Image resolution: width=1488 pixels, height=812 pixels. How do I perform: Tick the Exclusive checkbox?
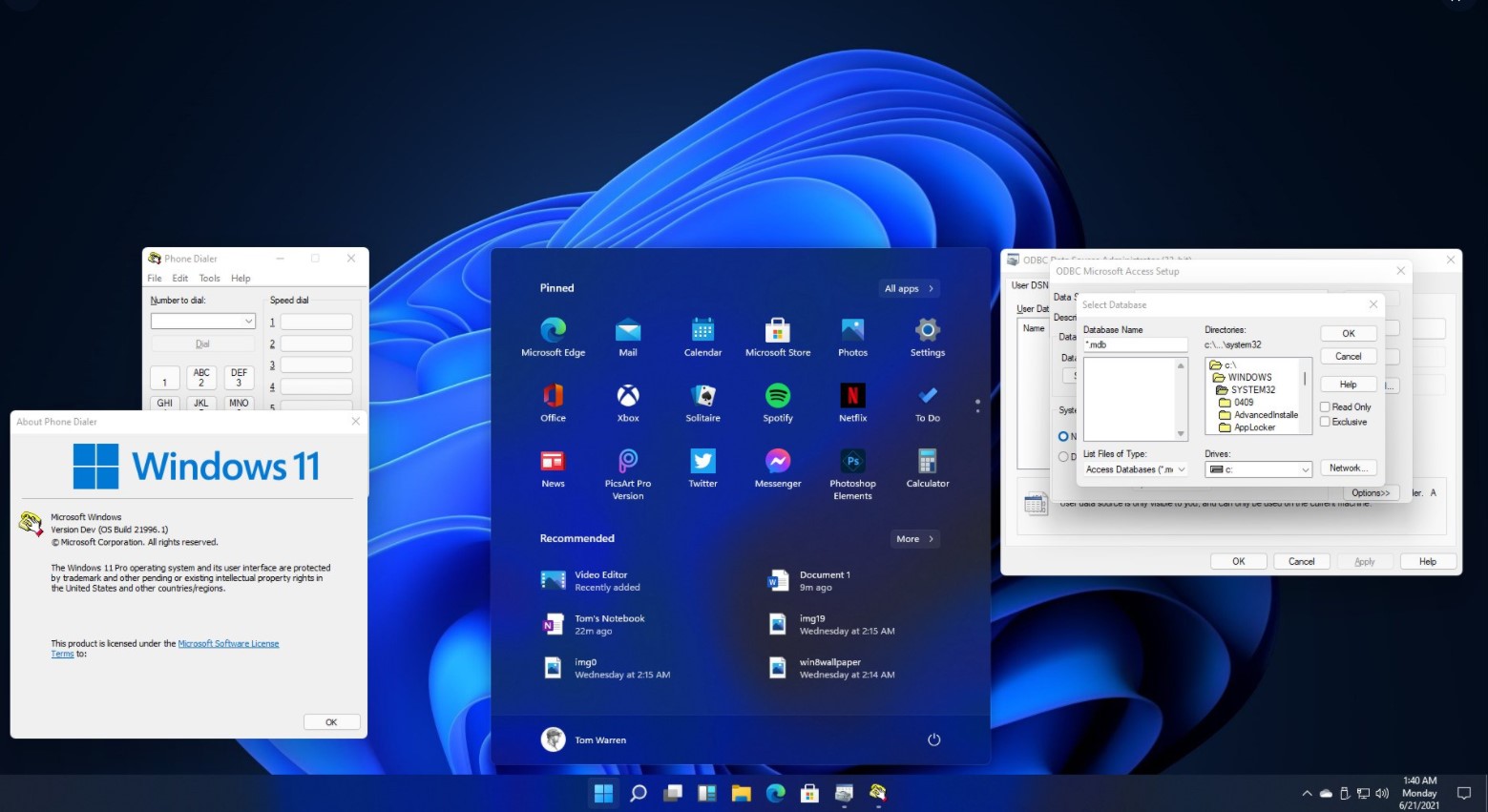[x=1325, y=422]
